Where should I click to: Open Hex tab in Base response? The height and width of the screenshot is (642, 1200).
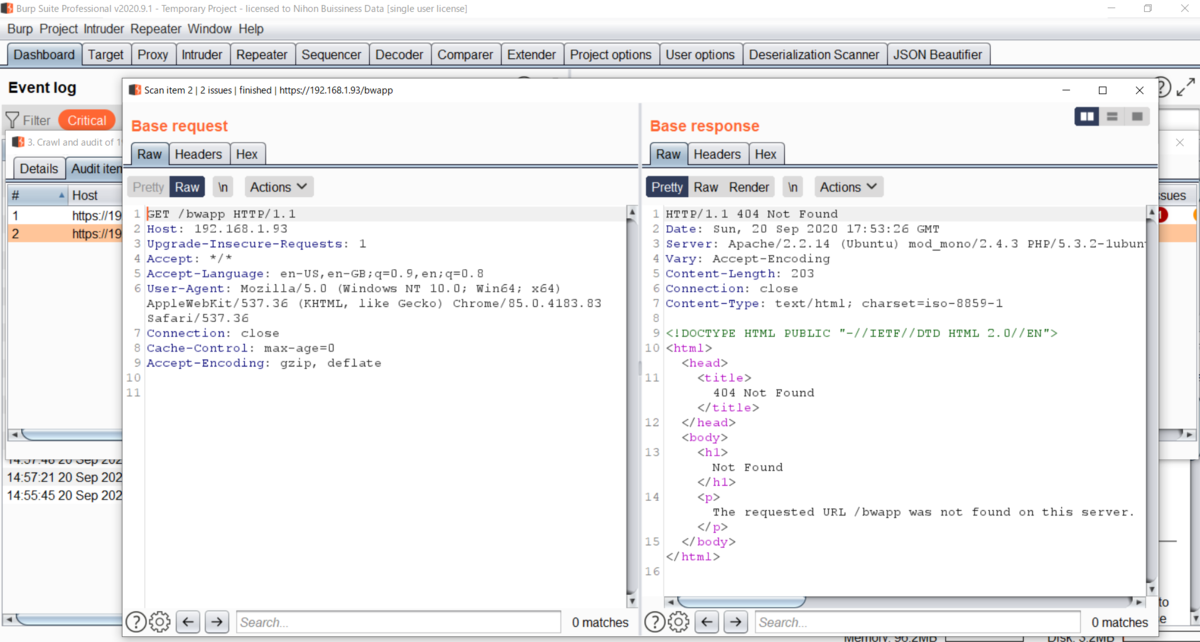pyautogui.click(x=766, y=154)
